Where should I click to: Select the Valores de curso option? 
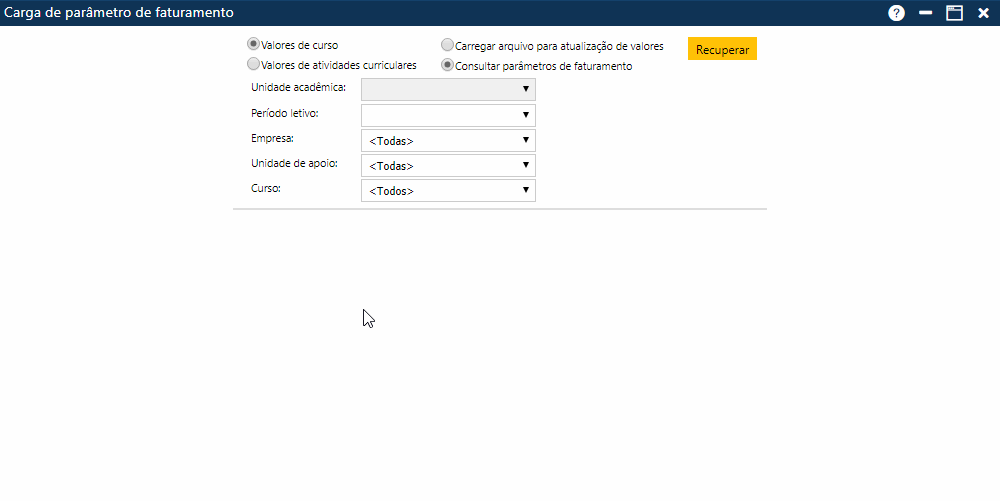pyautogui.click(x=254, y=45)
